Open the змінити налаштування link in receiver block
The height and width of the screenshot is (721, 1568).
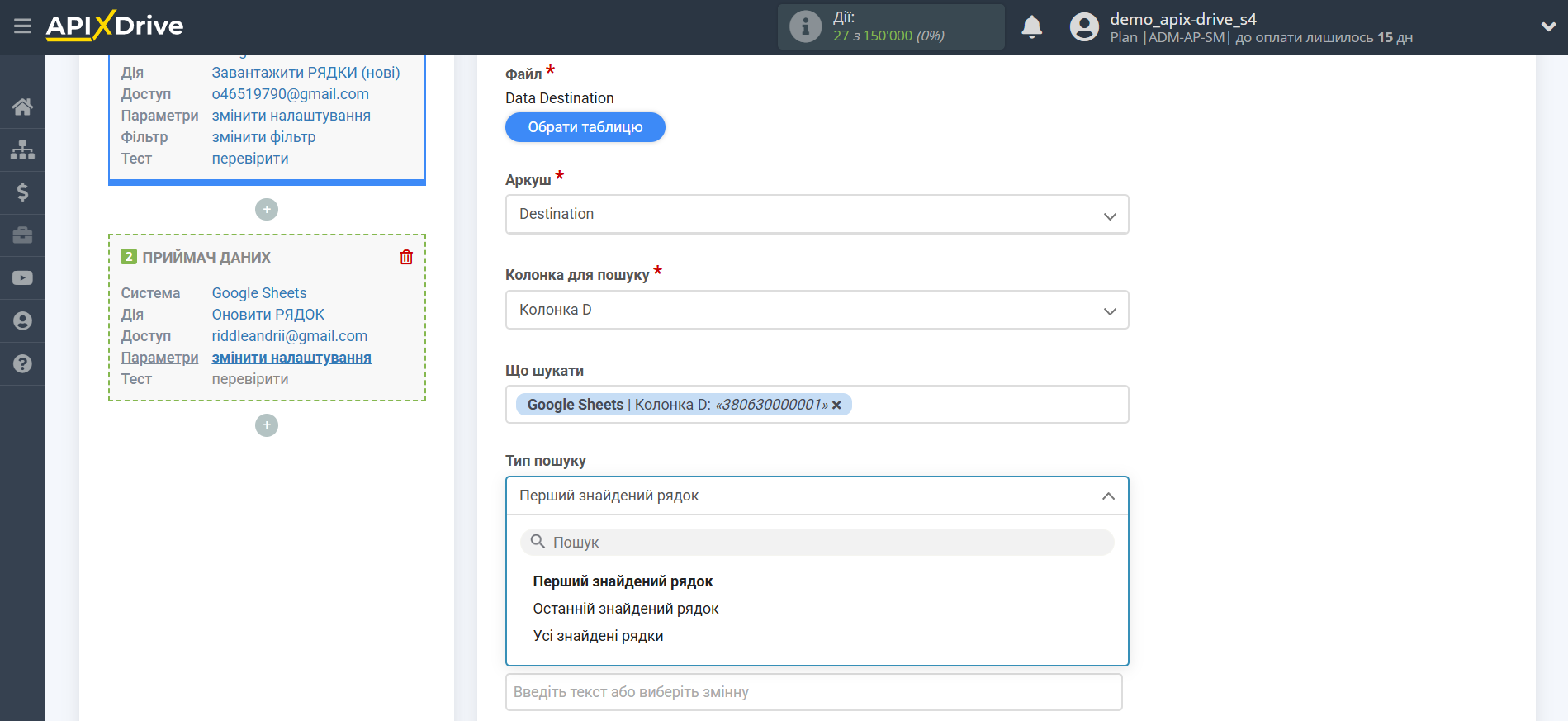pyautogui.click(x=291, y=358)
